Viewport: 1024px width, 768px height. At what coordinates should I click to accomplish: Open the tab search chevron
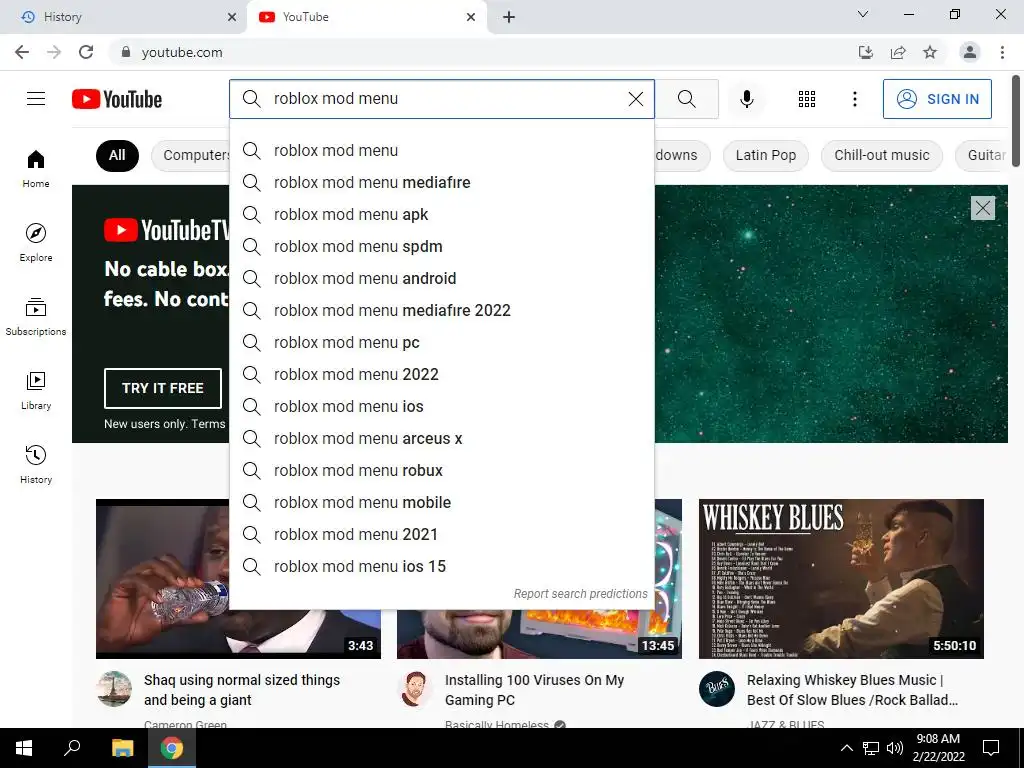point(863,14)
